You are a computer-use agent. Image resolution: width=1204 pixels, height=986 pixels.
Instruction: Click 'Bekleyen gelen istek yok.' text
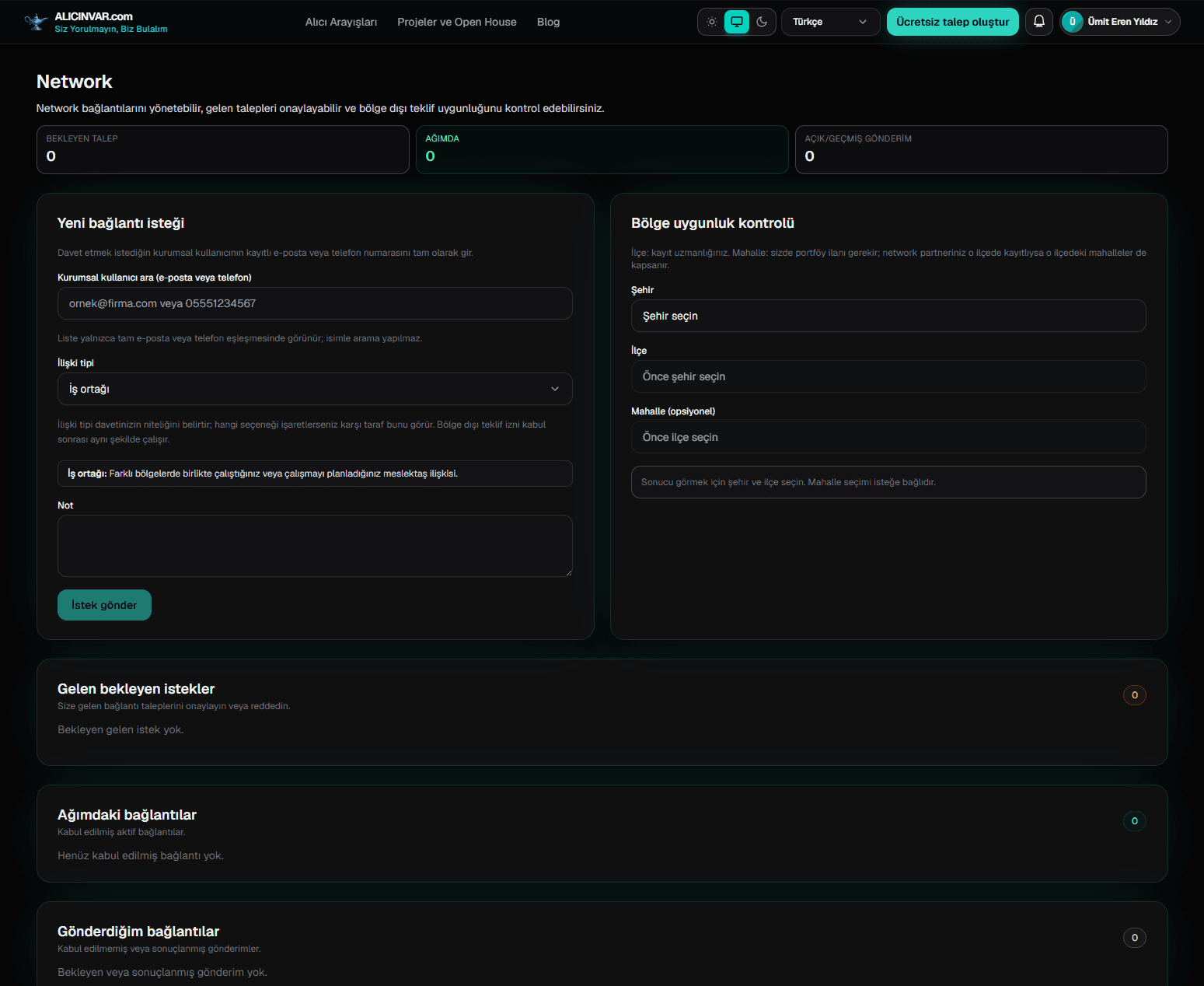(120, 729)
